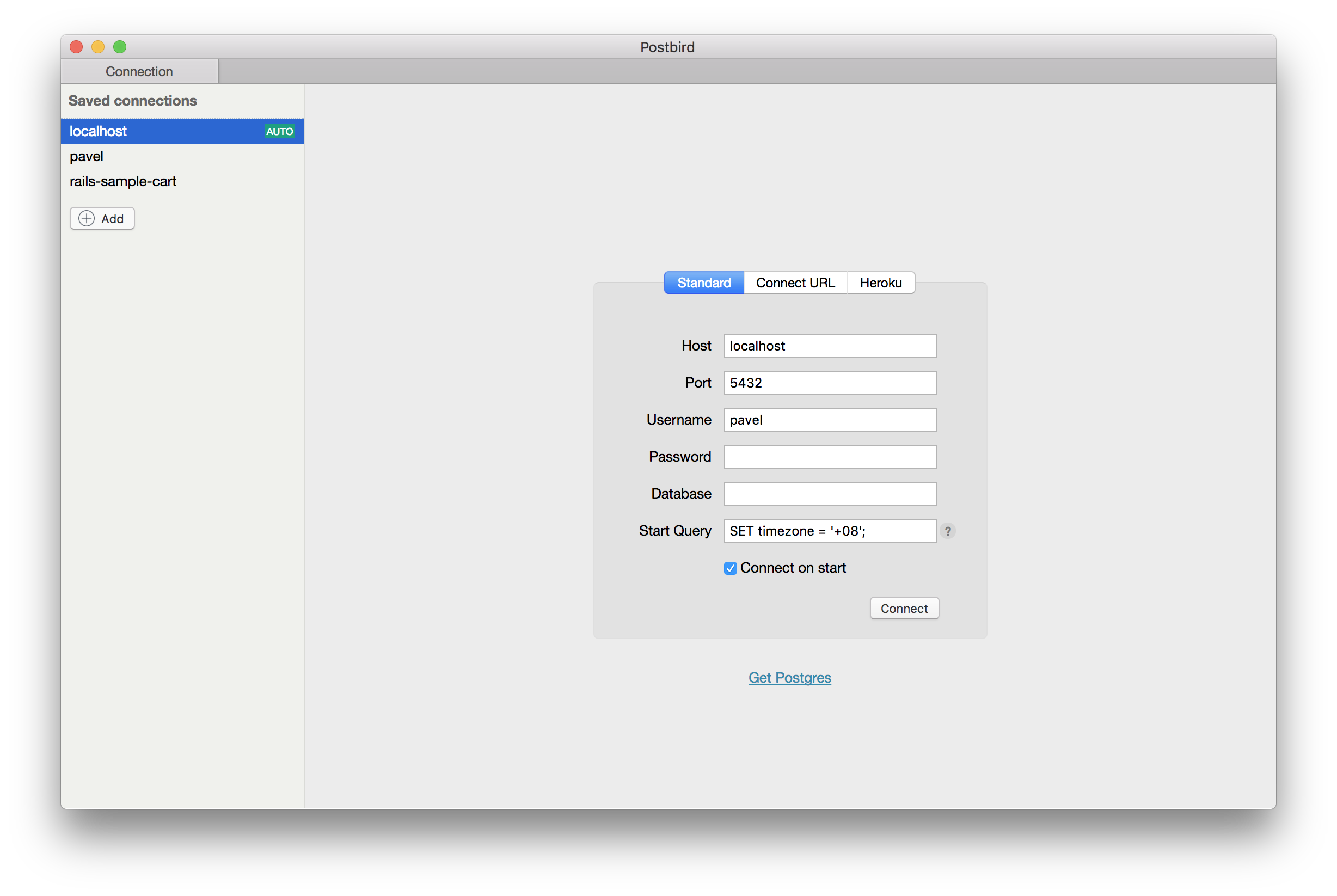Click the Add connection plus icon
Image resolution: width=1337 pixels, height=896 pixels.
tap(85, 218)
